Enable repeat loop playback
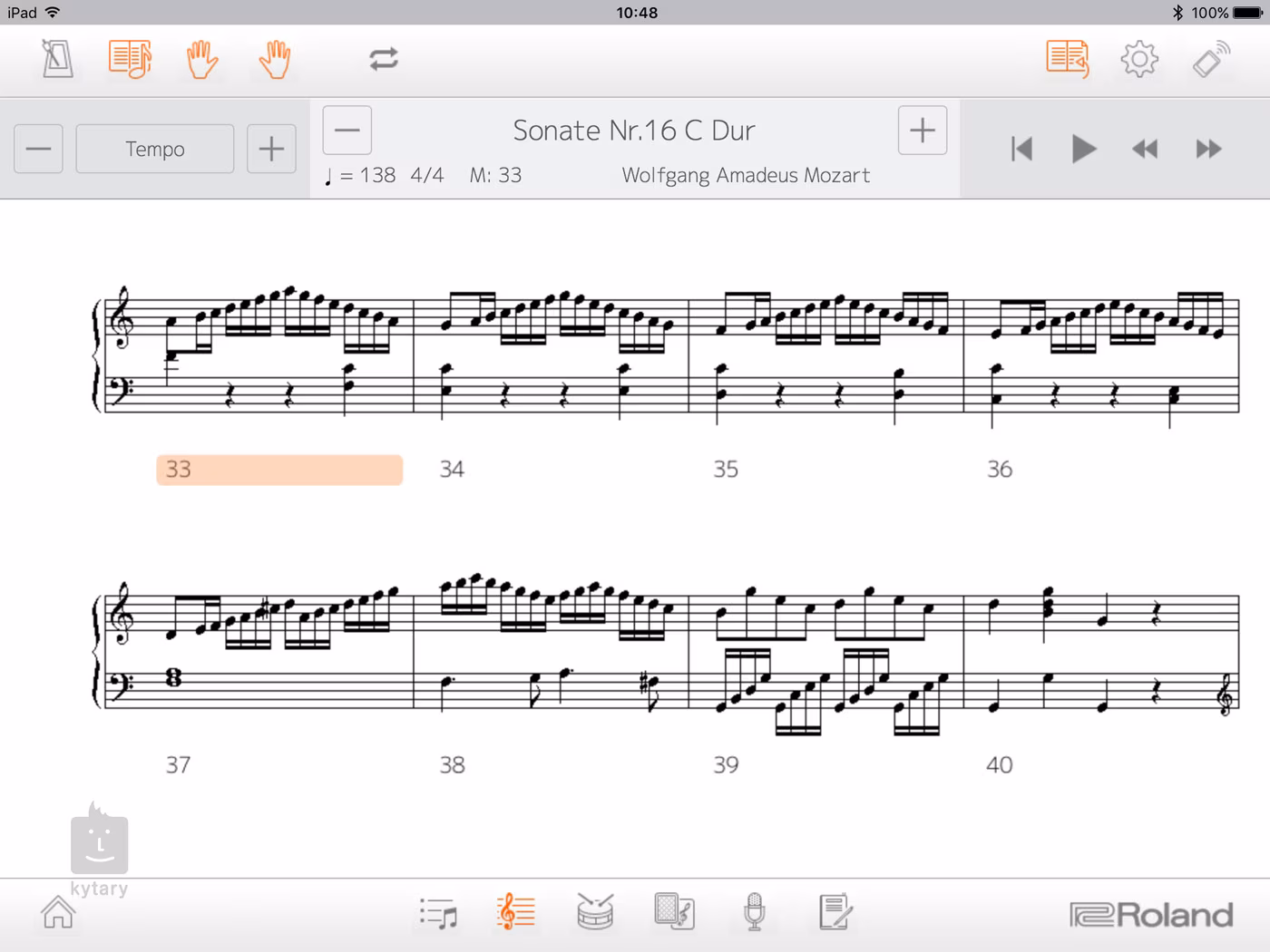The width and height of the screenshot is (1270, 952). point(384,60)
